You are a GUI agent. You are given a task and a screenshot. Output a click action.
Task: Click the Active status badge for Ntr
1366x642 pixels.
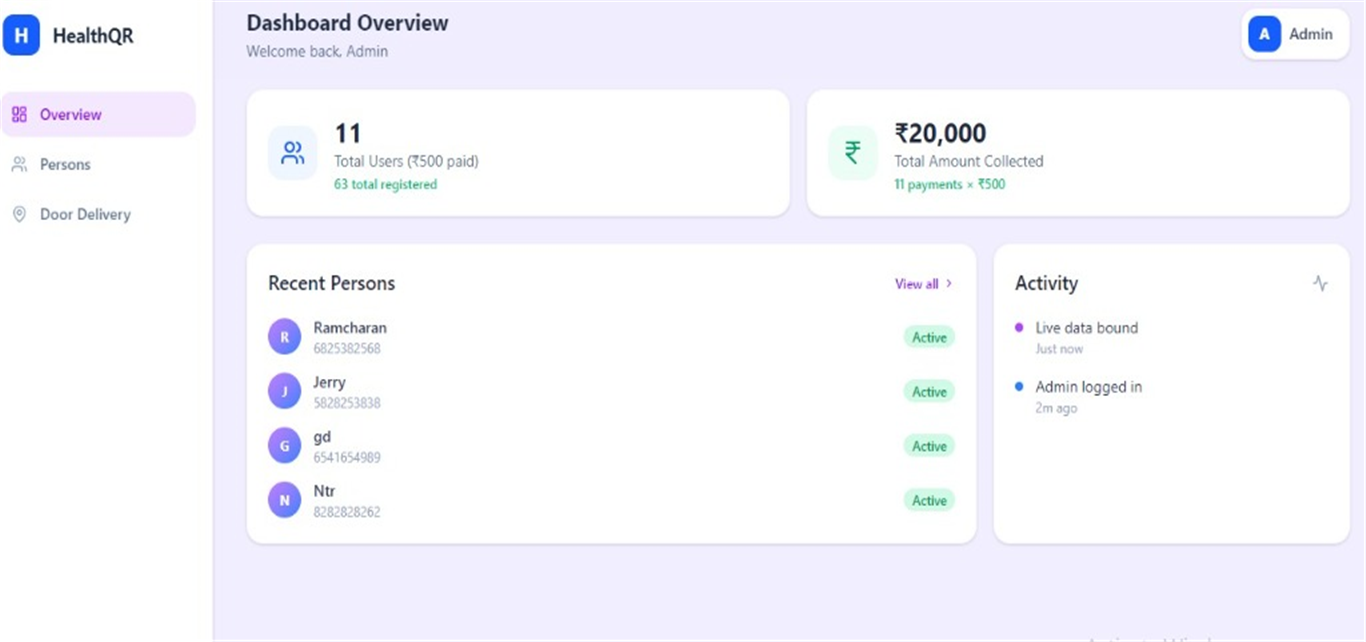[x=929, y=500]
